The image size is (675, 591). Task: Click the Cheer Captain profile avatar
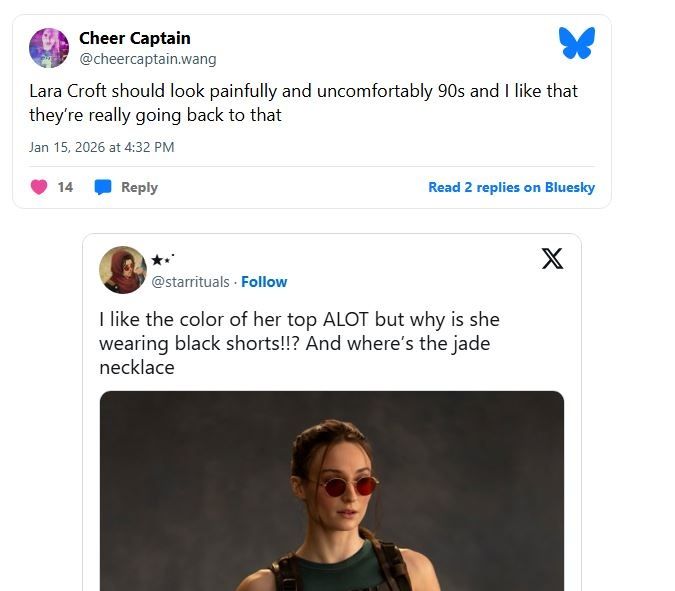[48, 48]
